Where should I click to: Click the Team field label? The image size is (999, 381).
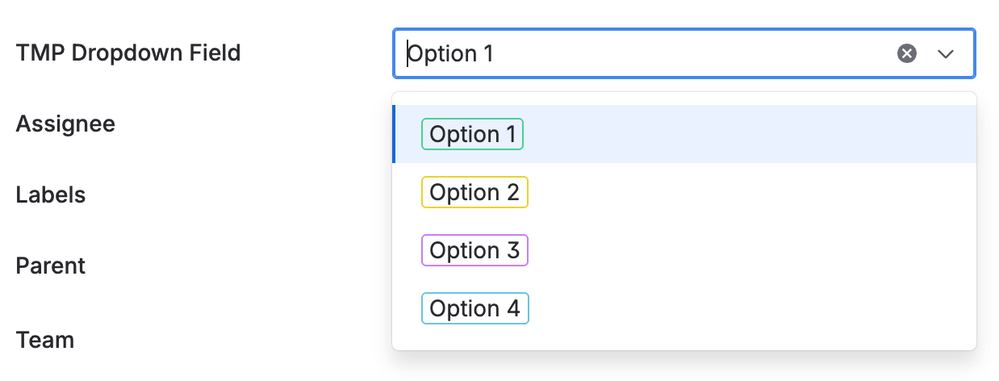click(x=45, y=340)
